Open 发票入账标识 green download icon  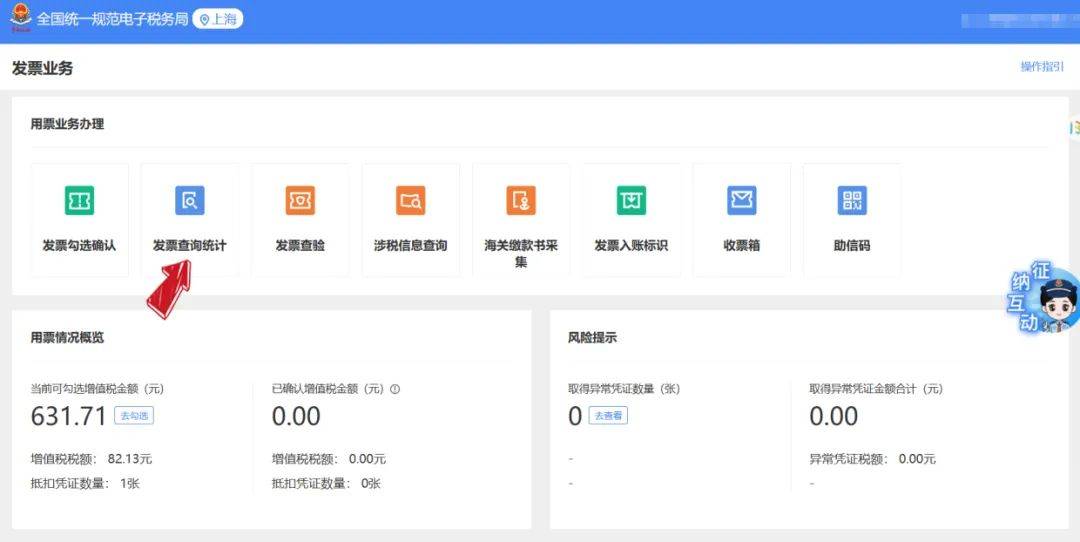point(632,200)
